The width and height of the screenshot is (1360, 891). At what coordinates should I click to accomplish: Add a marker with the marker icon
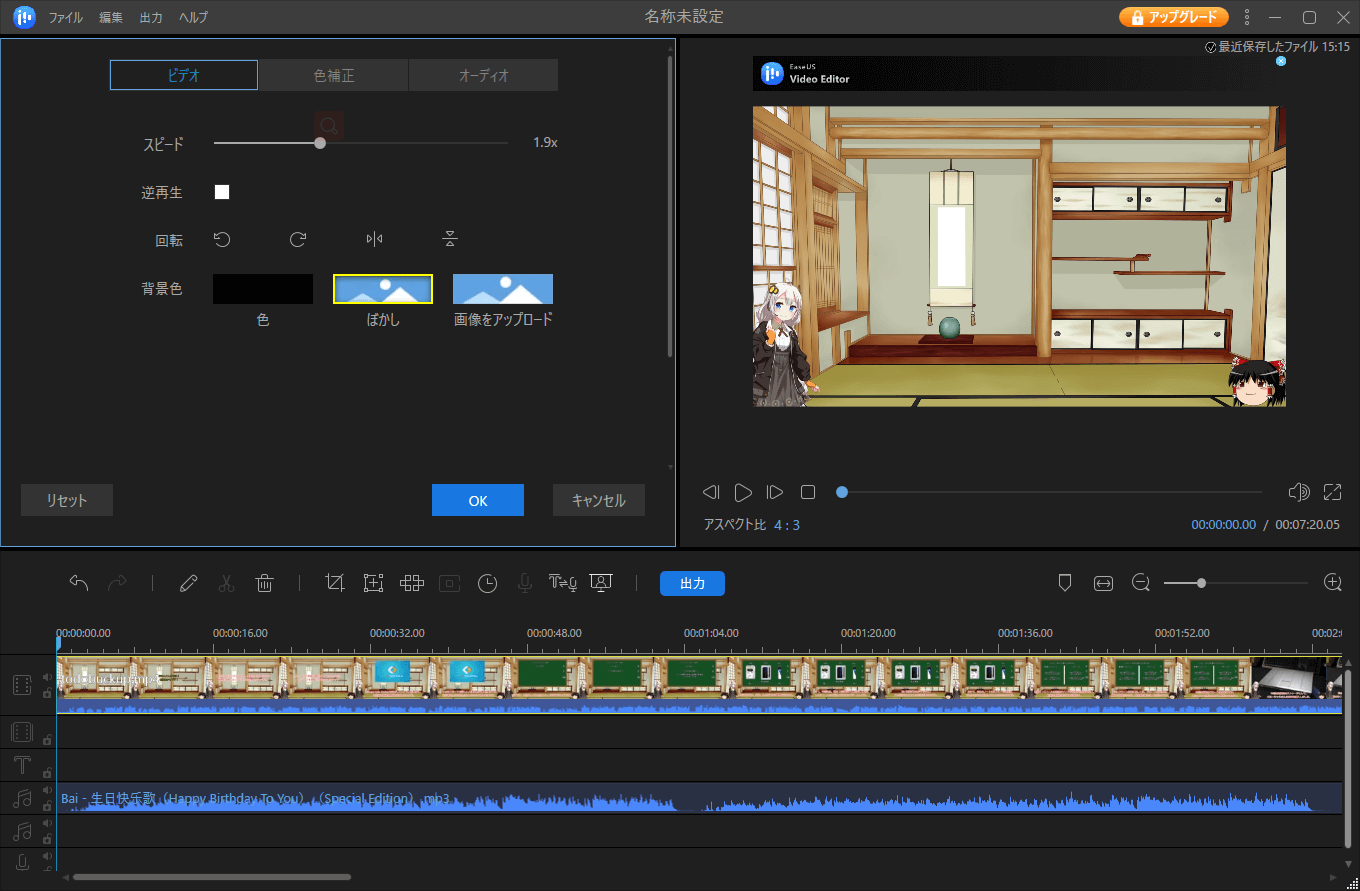click(x=1065, y=583)
